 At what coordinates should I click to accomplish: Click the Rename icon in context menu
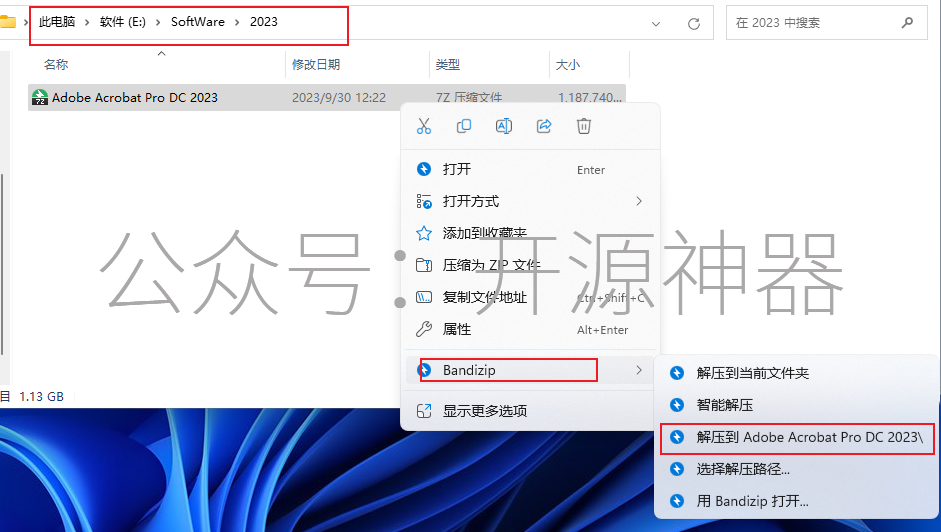point(504,126)
